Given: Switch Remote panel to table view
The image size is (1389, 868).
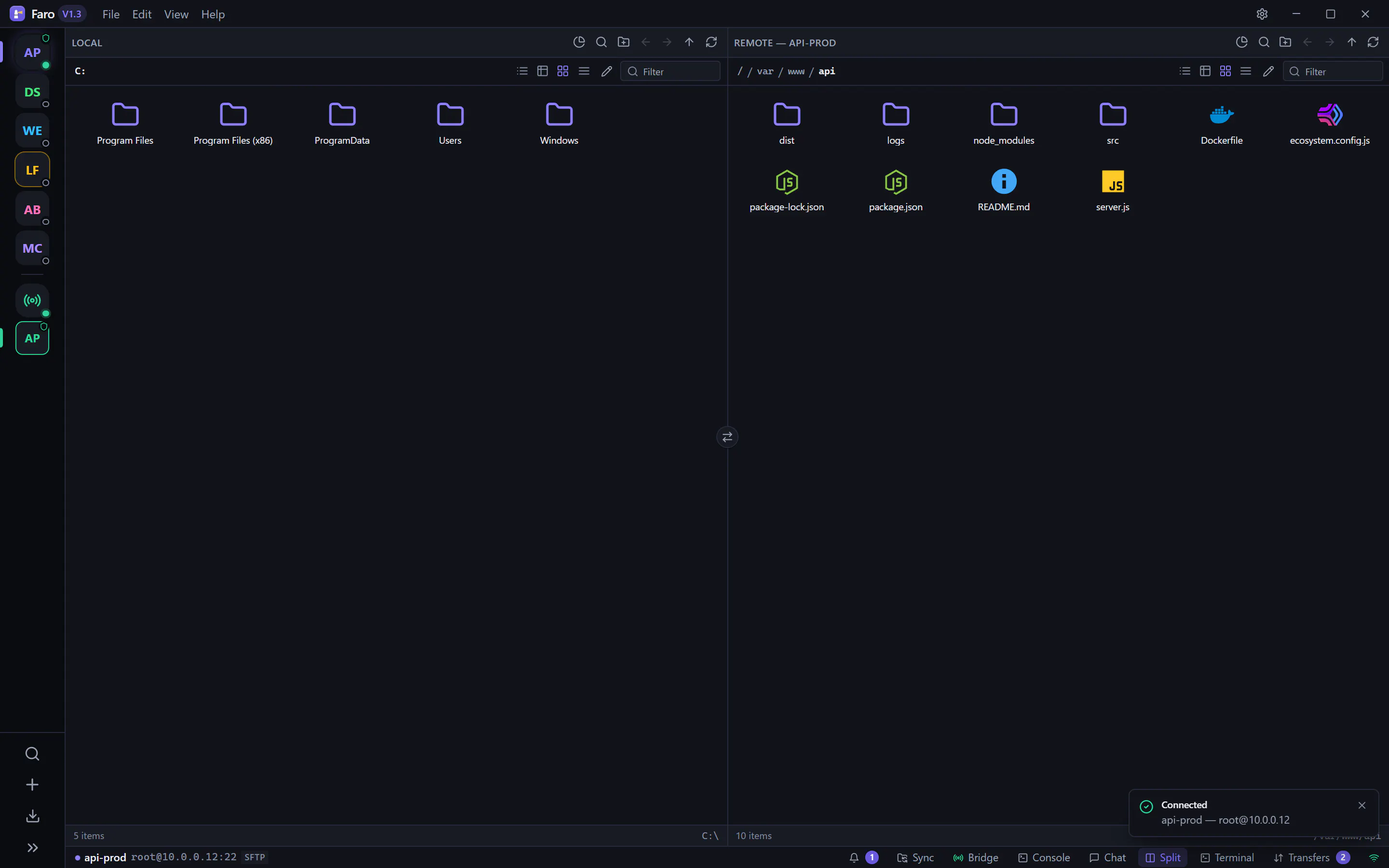Looking at the screenshot, I should pyautogui.click(x=1205, y=71).
